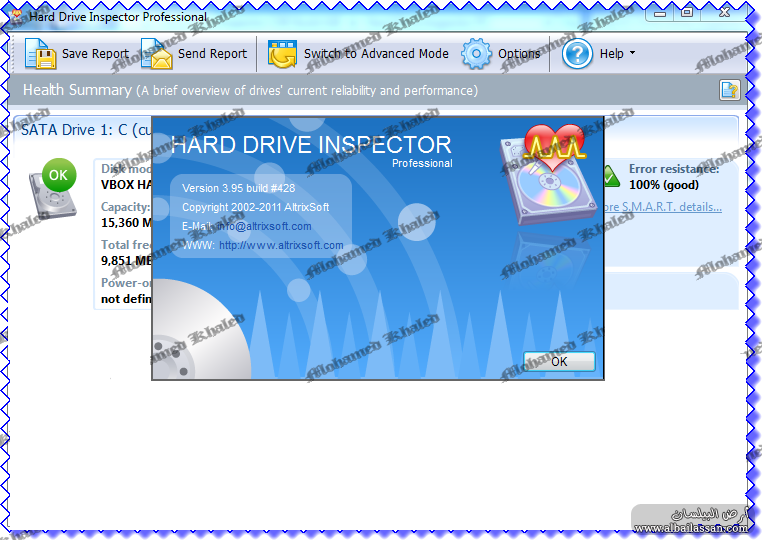Minimize the Hard Drive Inspector window
762x540 pixels.
click(659, 13)
